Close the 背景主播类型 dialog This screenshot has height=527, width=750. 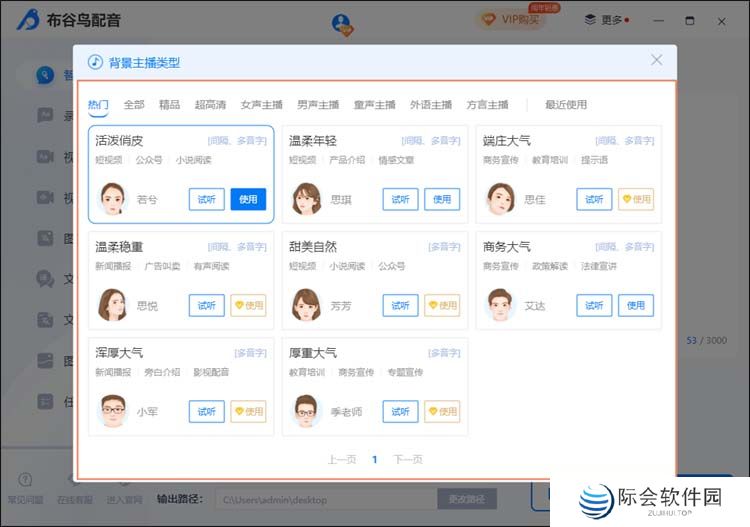click(657, 60)
